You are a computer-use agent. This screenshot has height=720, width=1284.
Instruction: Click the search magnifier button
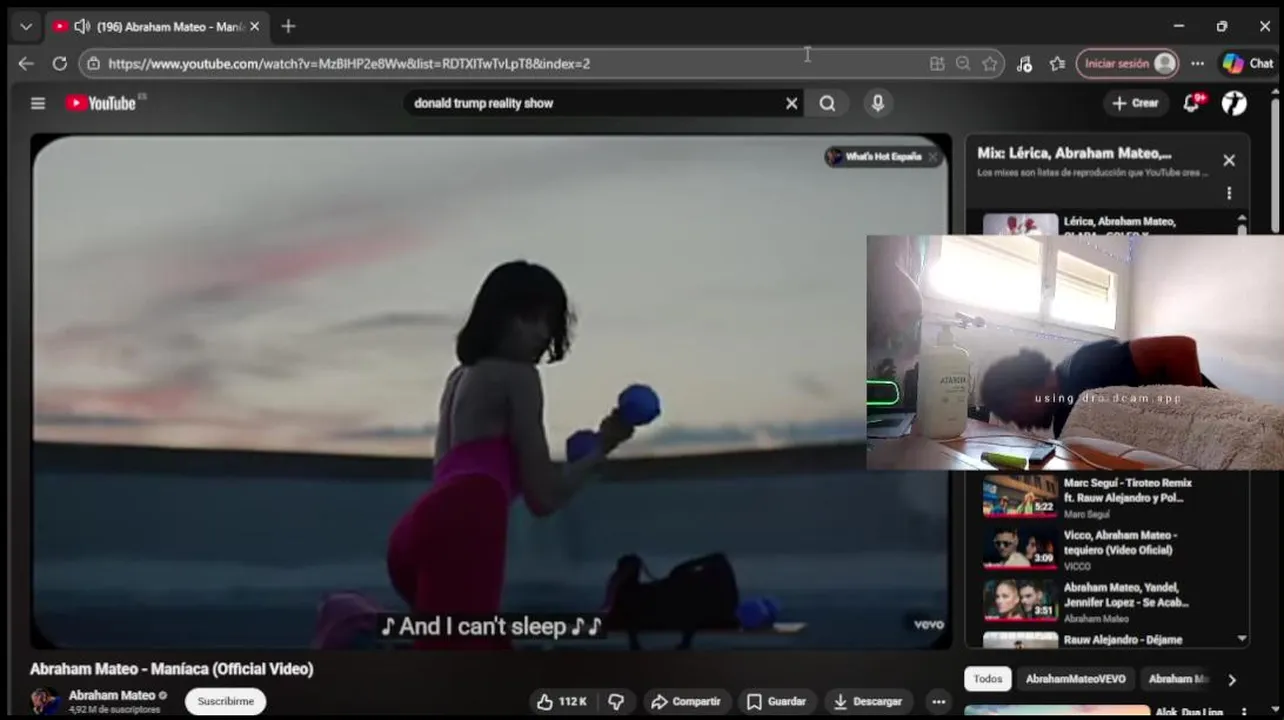827,103
